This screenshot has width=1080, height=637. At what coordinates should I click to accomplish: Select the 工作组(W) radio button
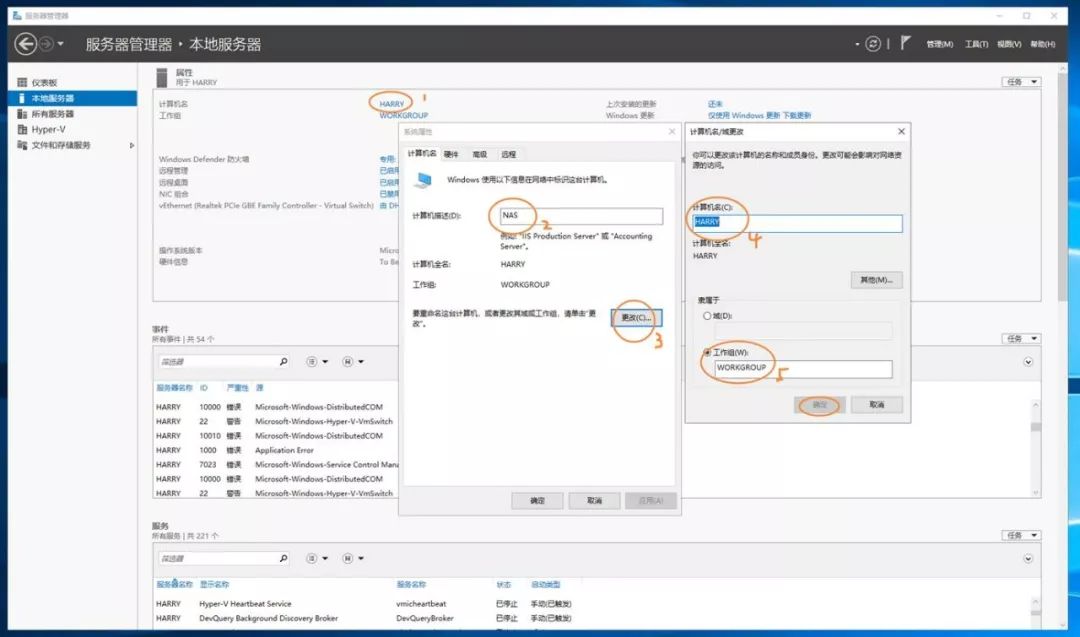tap(707, 352)
